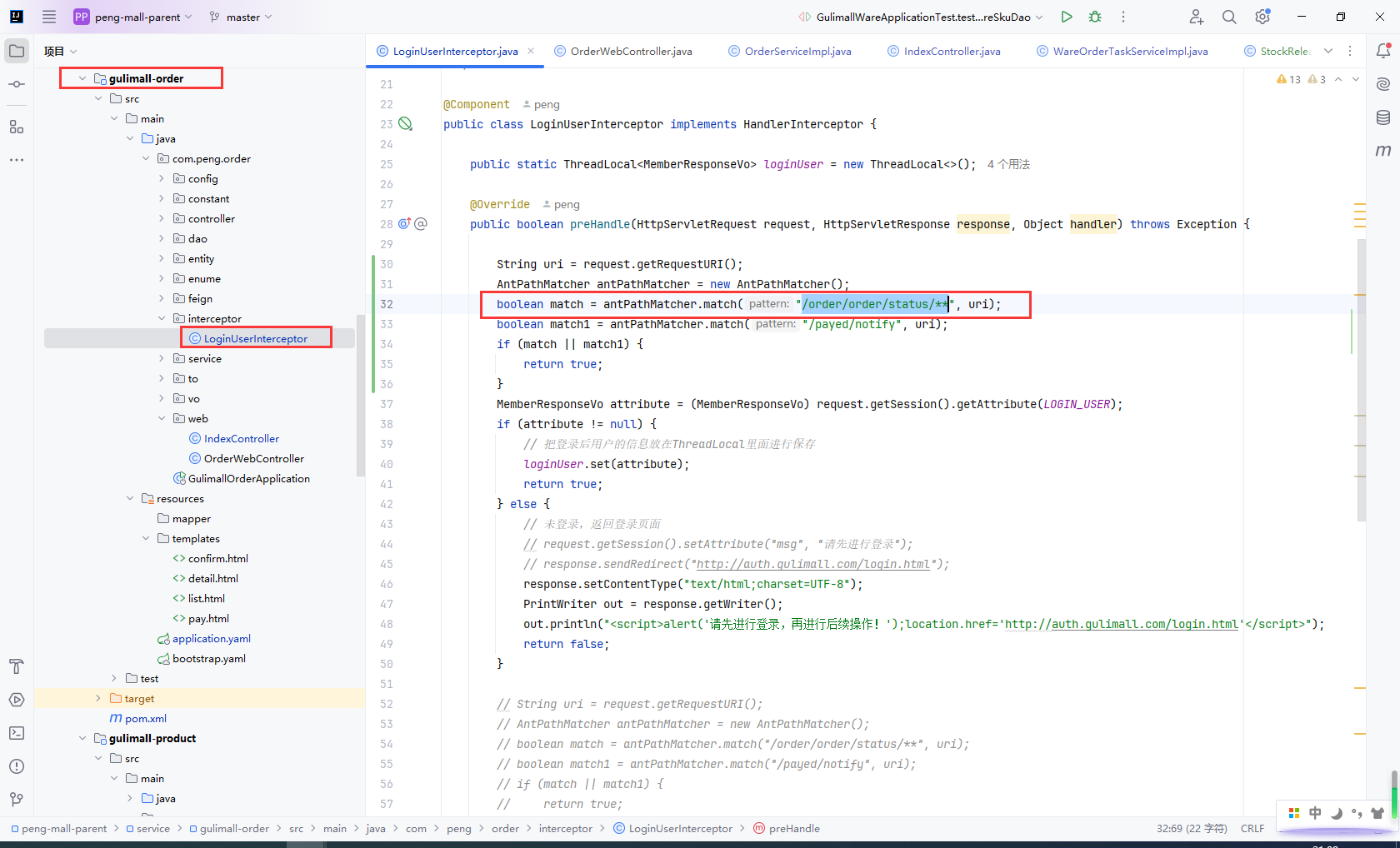1400x848 pixels.
Task: Open the Database tool window
Action: pyautogui.click(x=1383, y=117)
